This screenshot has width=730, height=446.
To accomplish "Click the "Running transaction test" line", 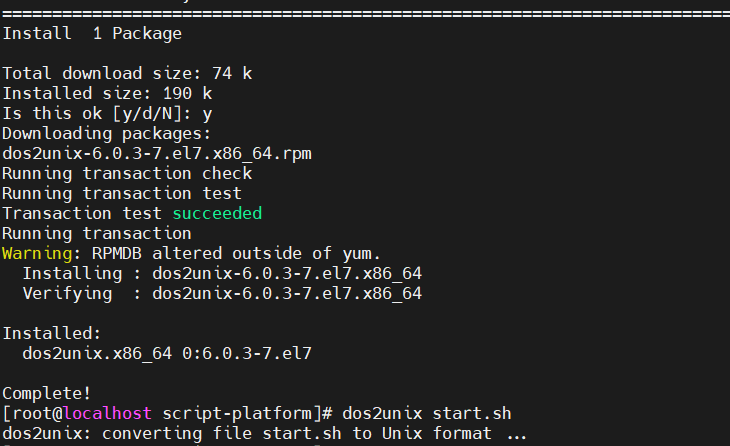I will click(122, 193).
